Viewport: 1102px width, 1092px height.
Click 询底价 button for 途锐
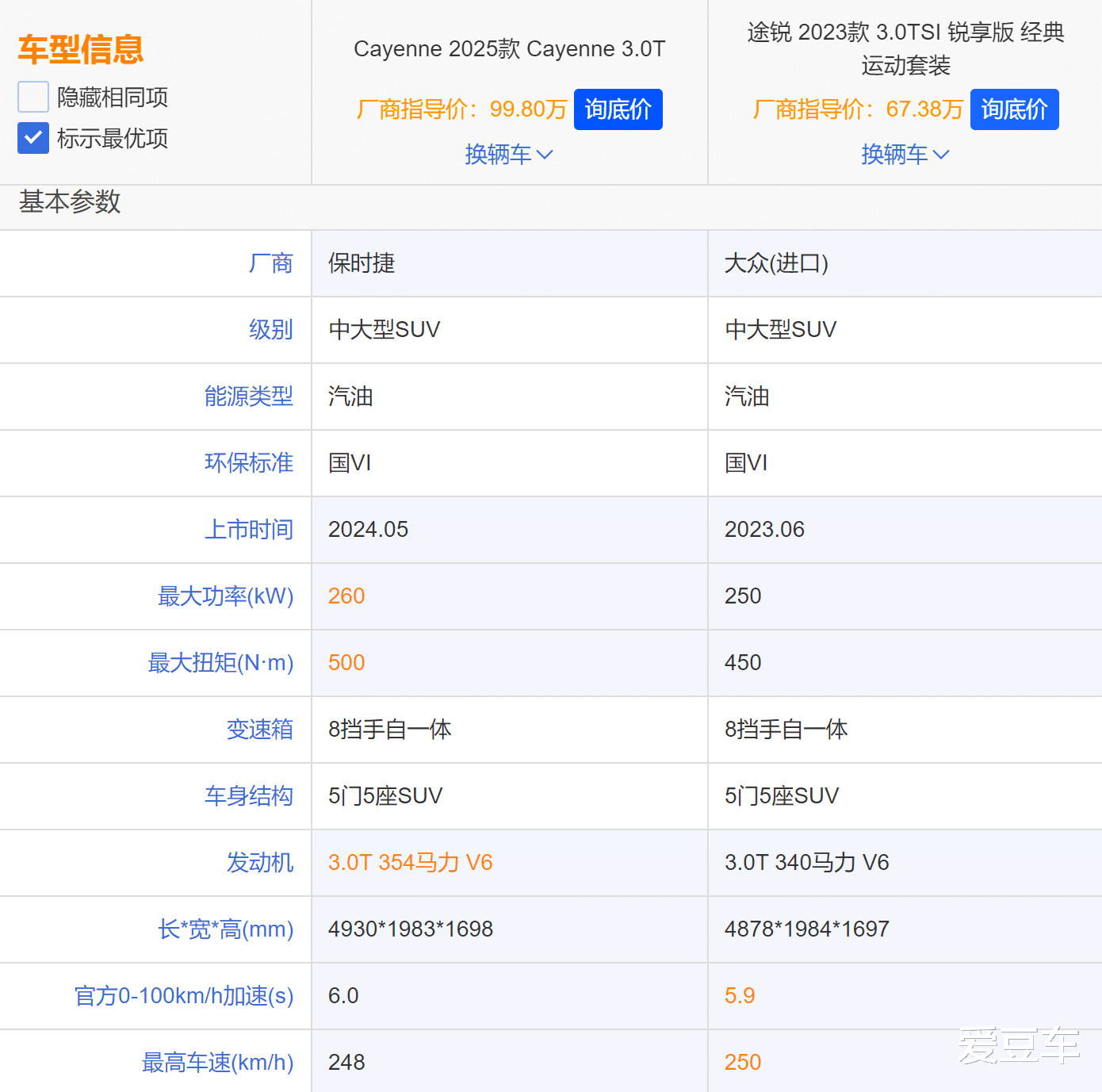click(1014, 109)
